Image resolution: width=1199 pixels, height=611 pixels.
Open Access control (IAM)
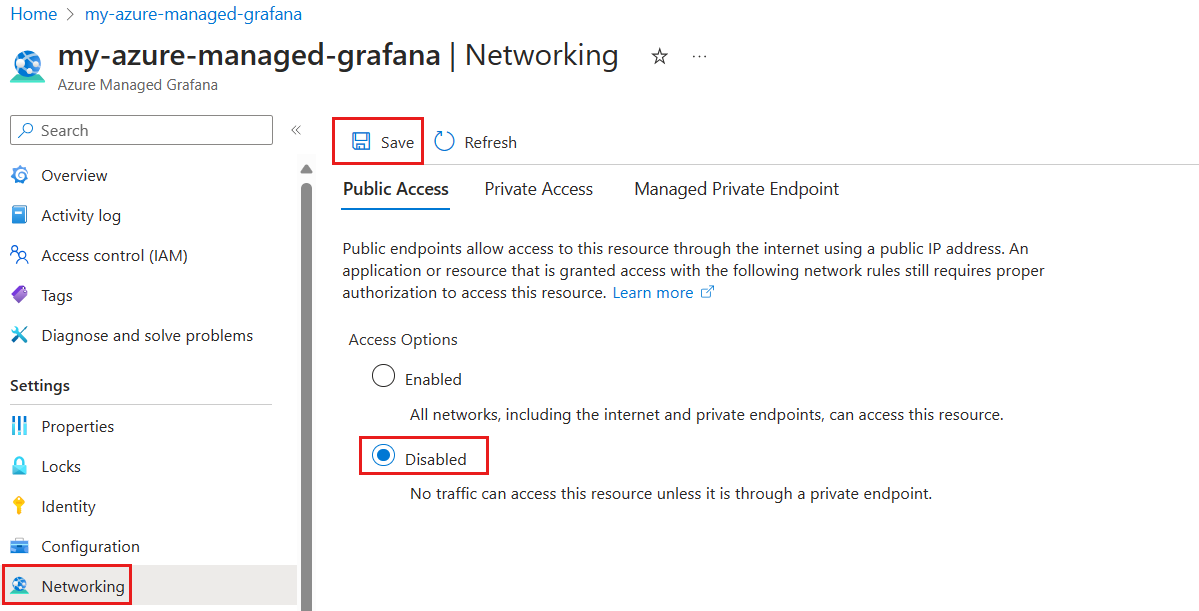112,255
